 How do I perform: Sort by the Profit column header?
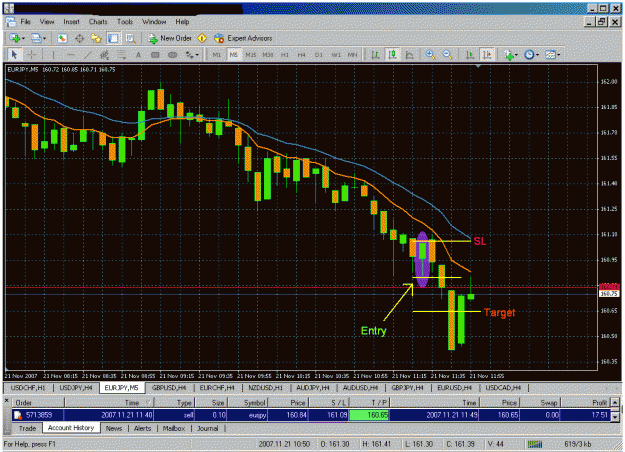(586, 403)
